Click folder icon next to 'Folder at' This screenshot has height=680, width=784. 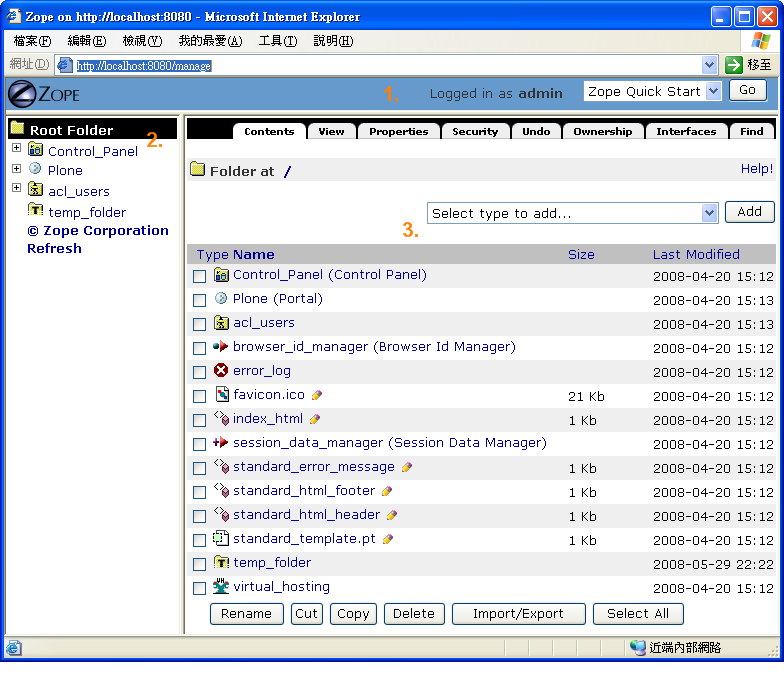[198, 169]
